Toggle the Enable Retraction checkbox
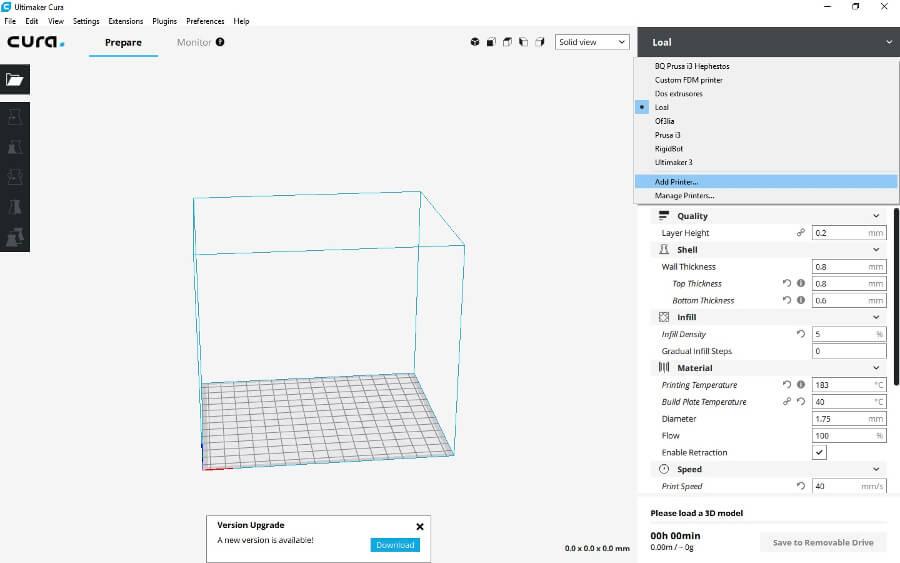This screenshot has width=900, height=563. pos(819,452)
